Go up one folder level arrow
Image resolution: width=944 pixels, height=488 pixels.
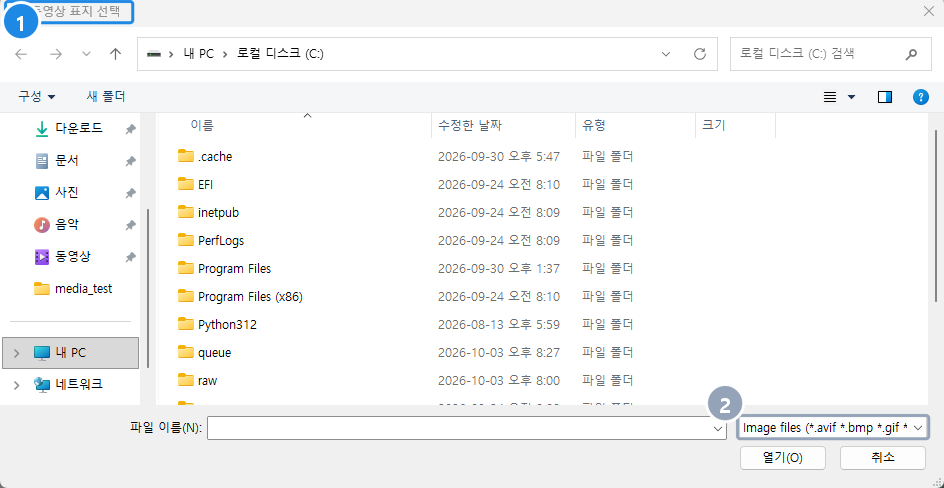pos(116,54)
